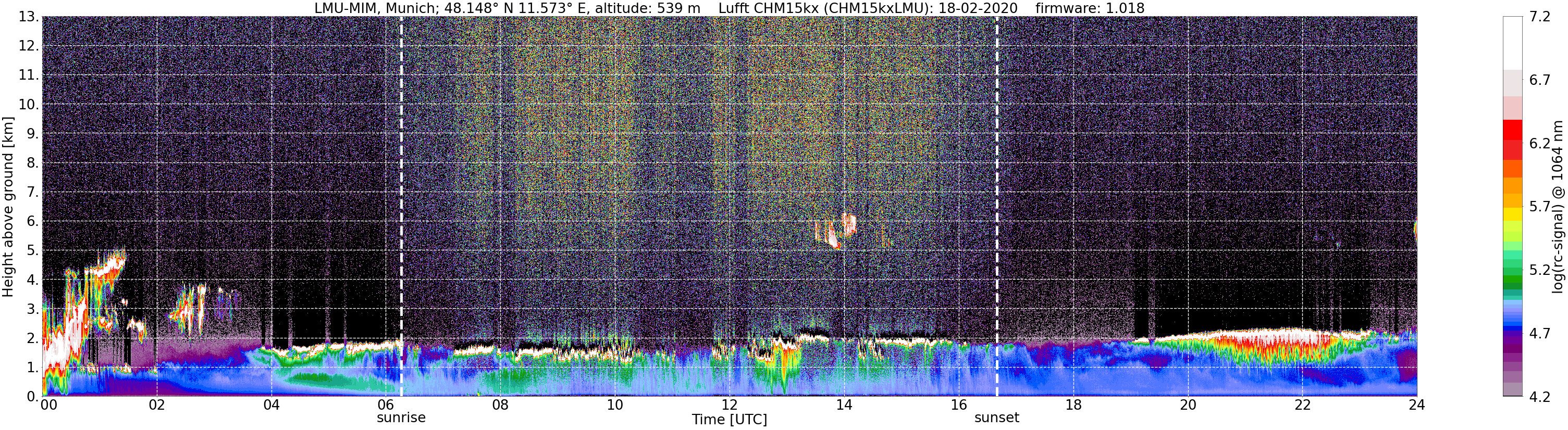Click the colorbar value '6.7'
This screenshot has width=1568, height=430.
(1539, 80)
